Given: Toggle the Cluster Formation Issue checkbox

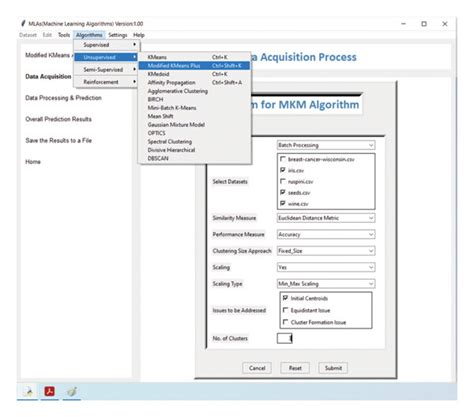Looking at the screenshot, I should (x=285, y=322).
